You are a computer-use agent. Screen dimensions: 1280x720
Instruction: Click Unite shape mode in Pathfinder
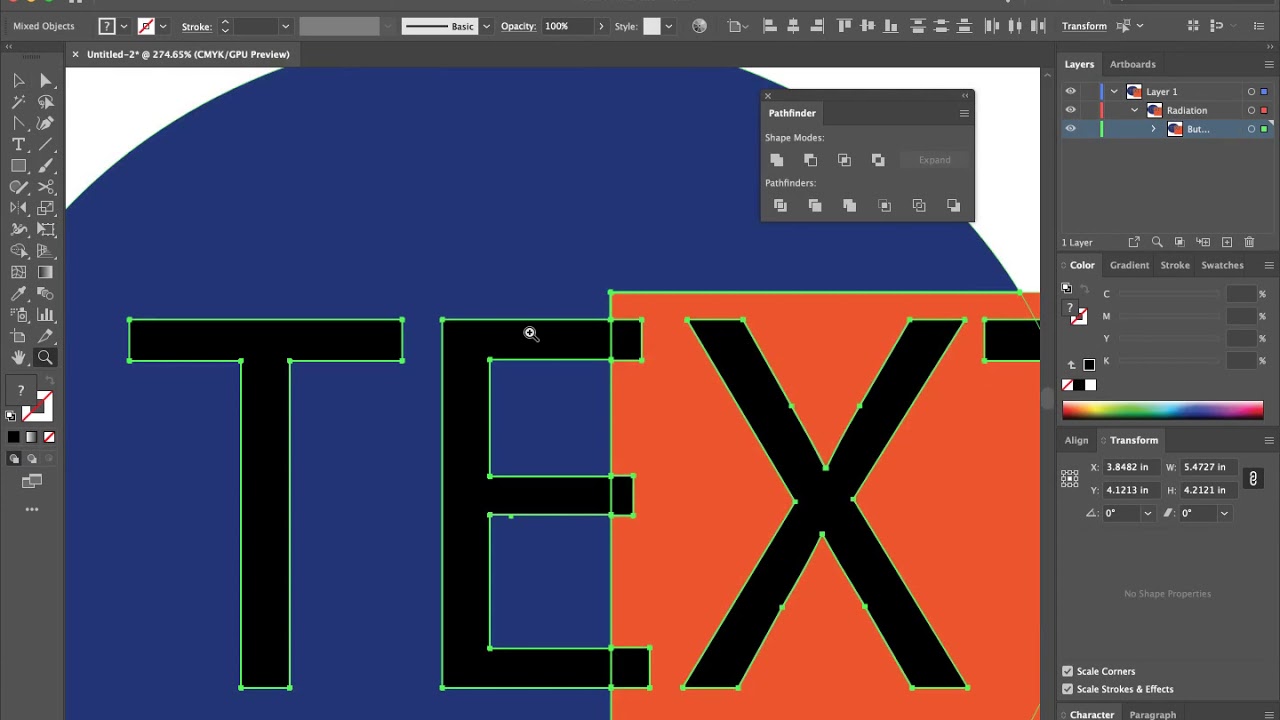coord(777,160)
